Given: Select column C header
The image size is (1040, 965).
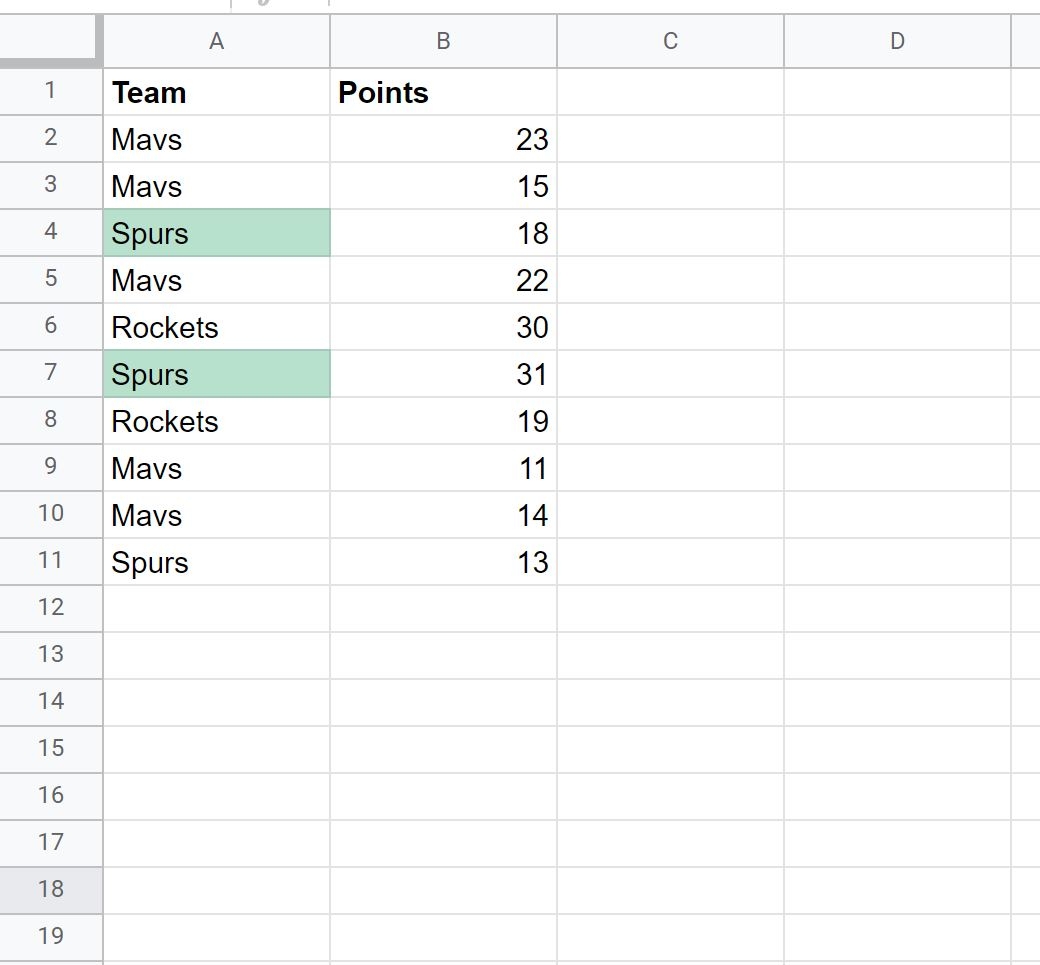Looking at the screenshot, I should [x=670, y=41].
